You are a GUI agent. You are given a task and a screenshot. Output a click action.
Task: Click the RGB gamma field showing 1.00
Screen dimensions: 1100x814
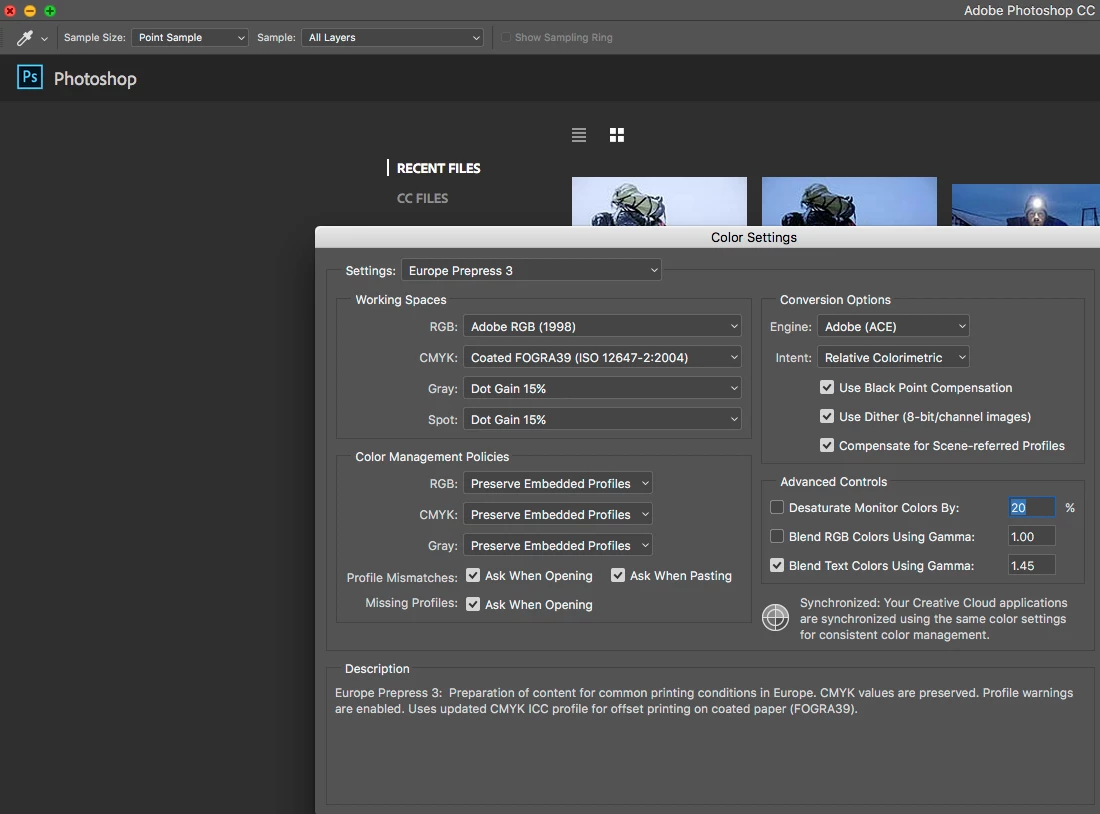click(x=1031, y=536)
